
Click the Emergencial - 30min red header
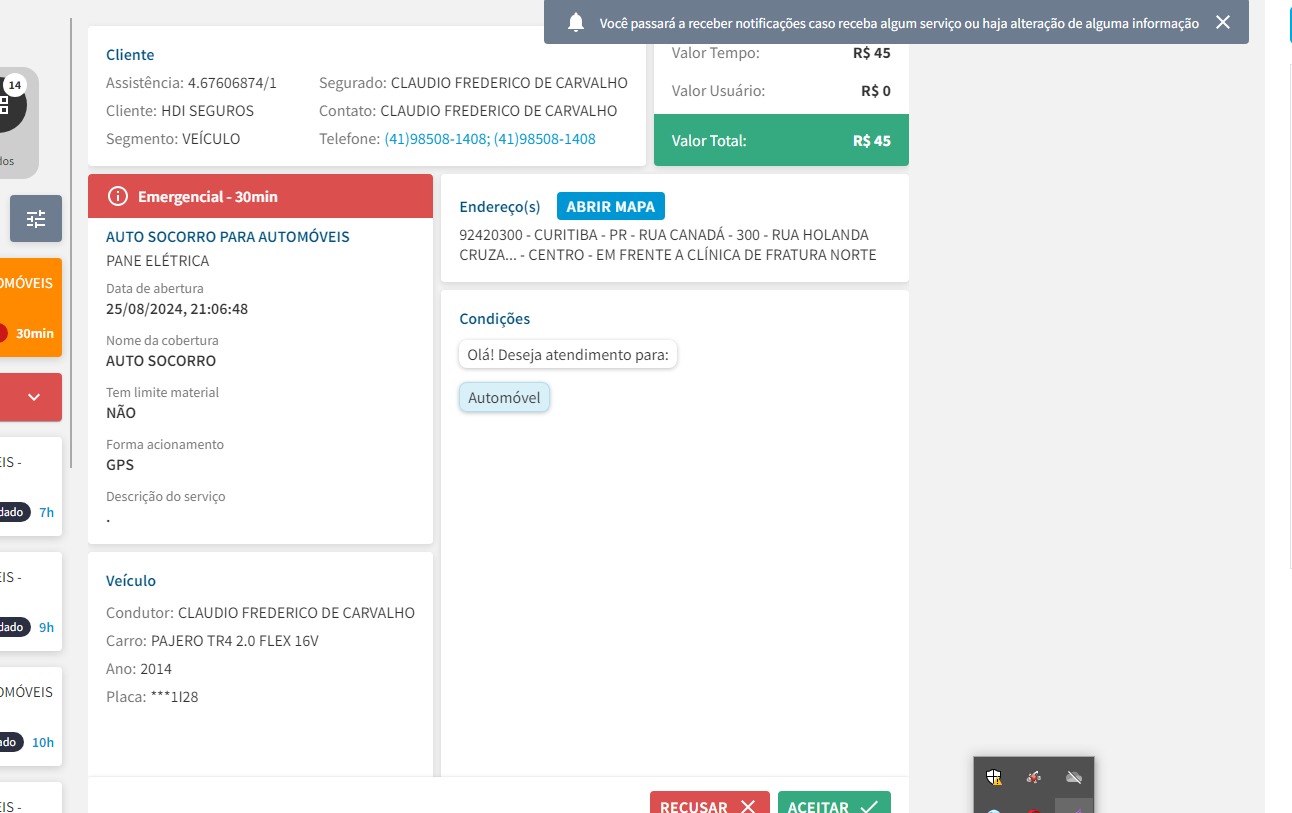pos(260,196)
